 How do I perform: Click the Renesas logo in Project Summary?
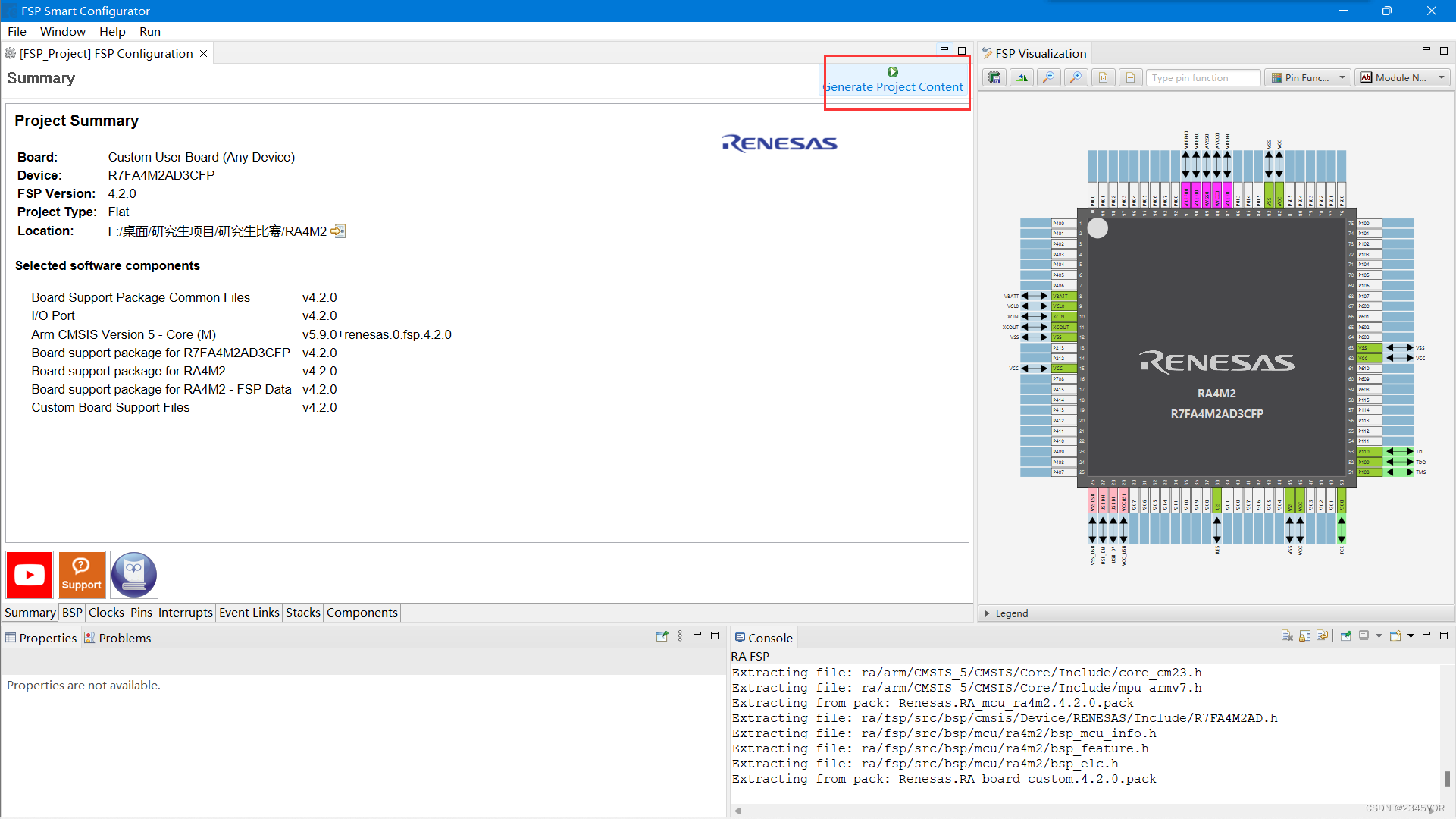point(779,143)
